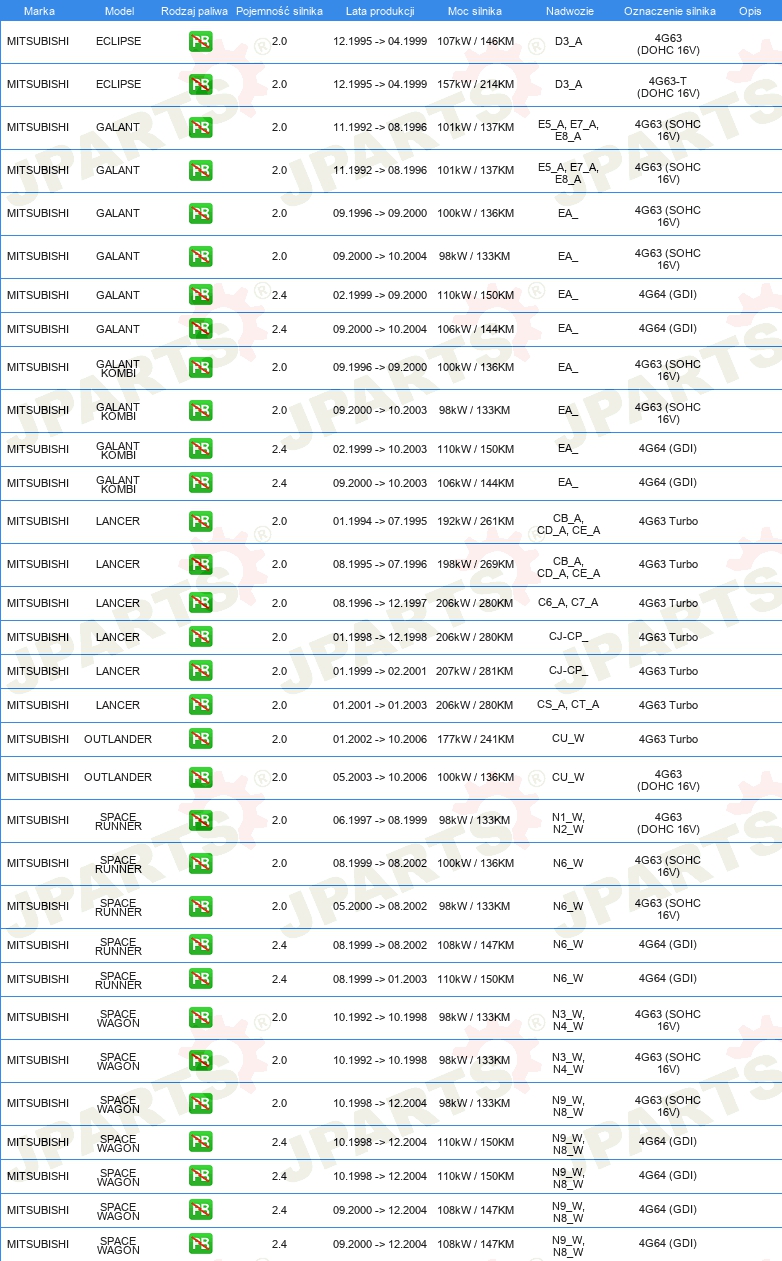Click fuel icon for Lancer 192kW / 261KM row
Screen dimensions: 782x1261
click(x=200, y=521)
